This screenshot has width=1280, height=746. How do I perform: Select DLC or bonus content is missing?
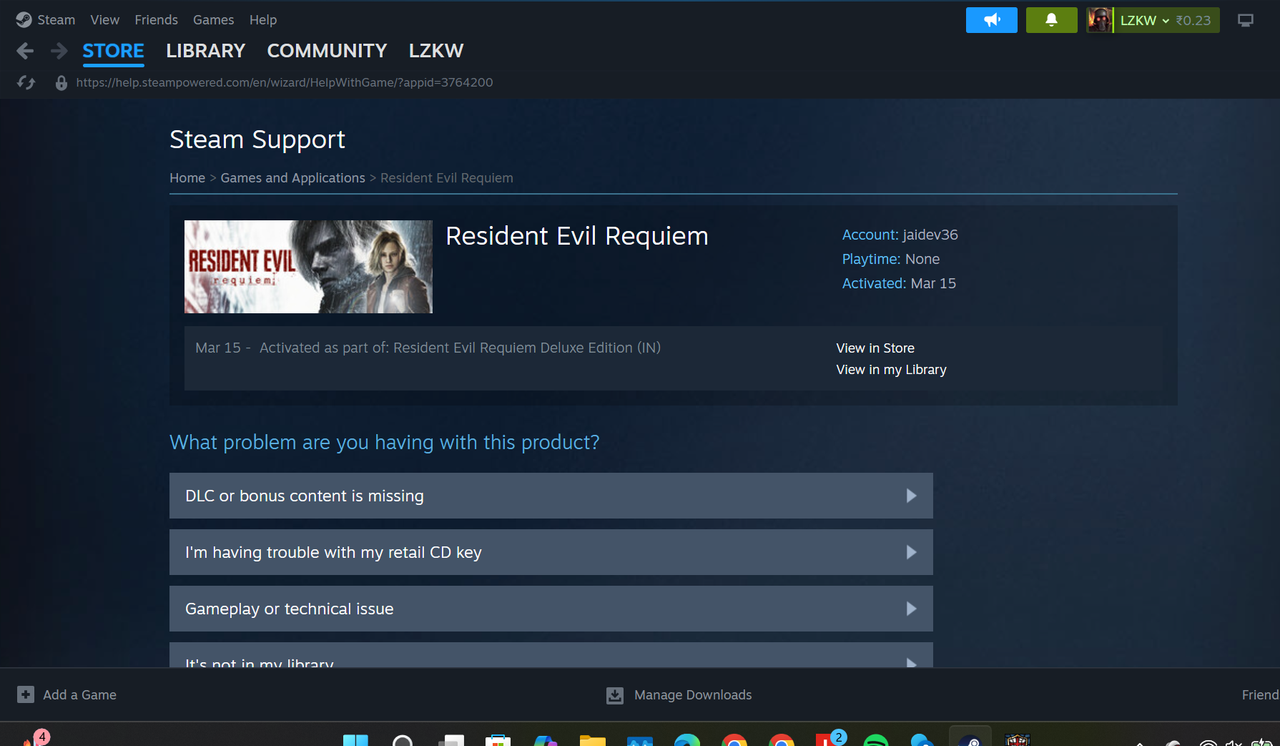click(551, 496)
